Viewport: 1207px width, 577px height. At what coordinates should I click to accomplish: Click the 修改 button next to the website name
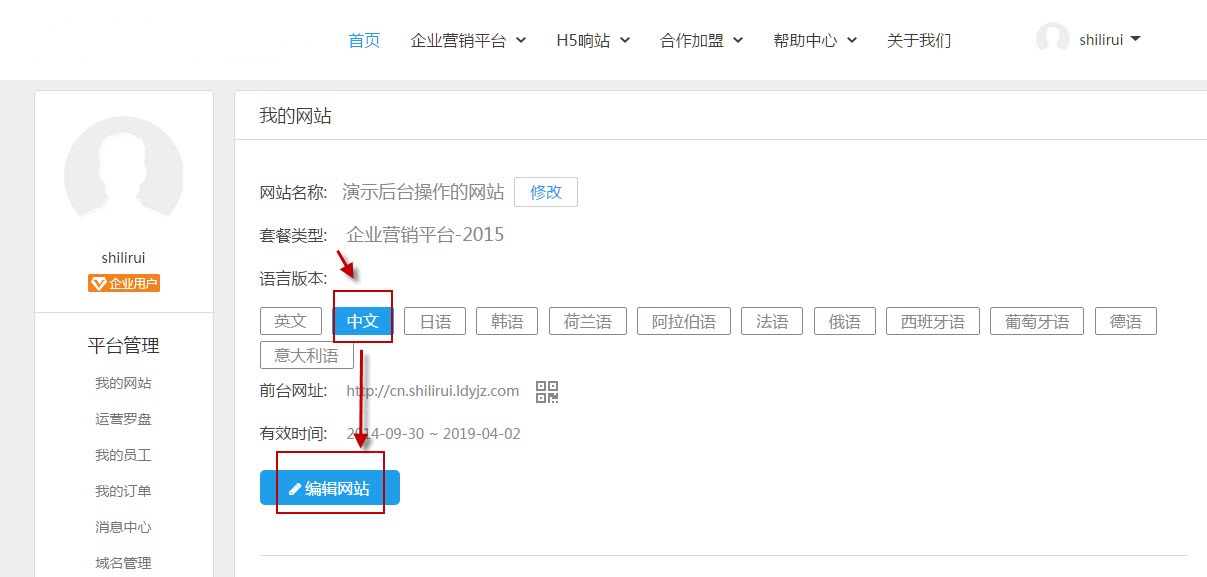[546, 192]
